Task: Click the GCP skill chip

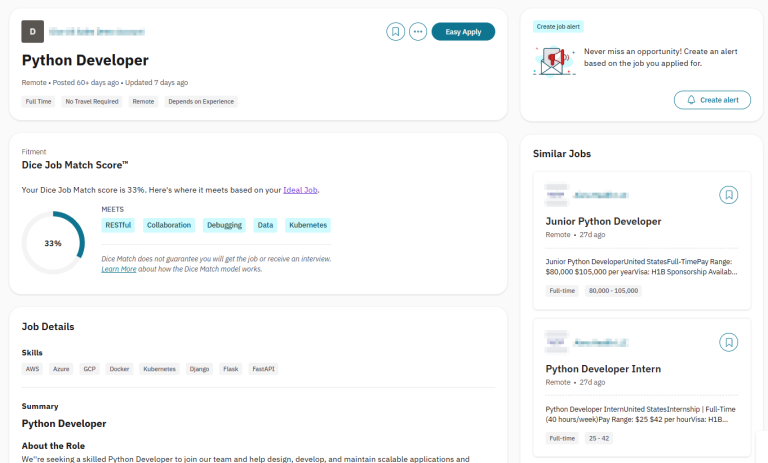Action: point(90,369)
